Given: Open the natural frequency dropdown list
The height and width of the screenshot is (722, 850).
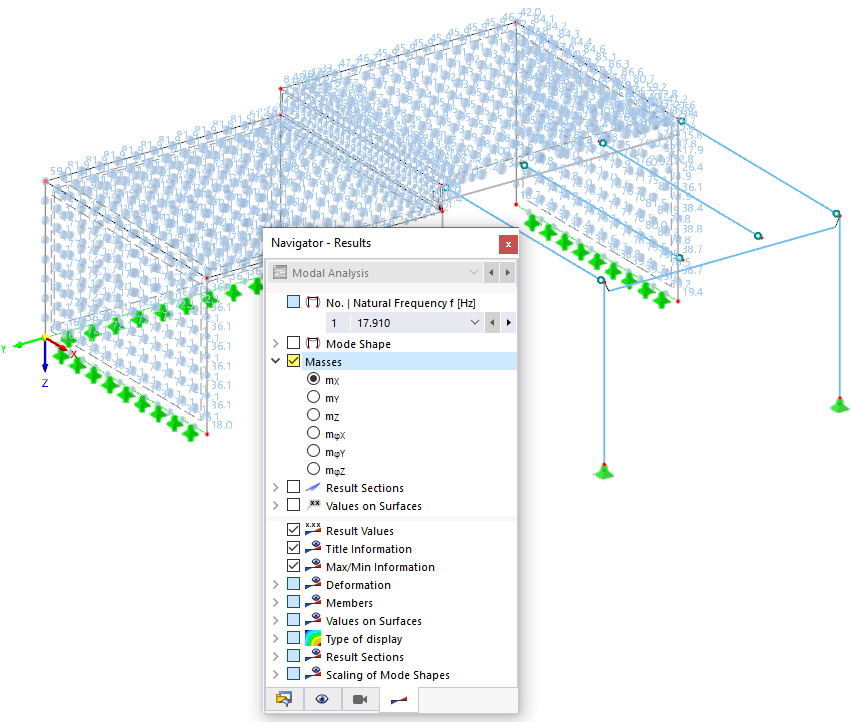Looking at the screenshot, I should 473,322.
